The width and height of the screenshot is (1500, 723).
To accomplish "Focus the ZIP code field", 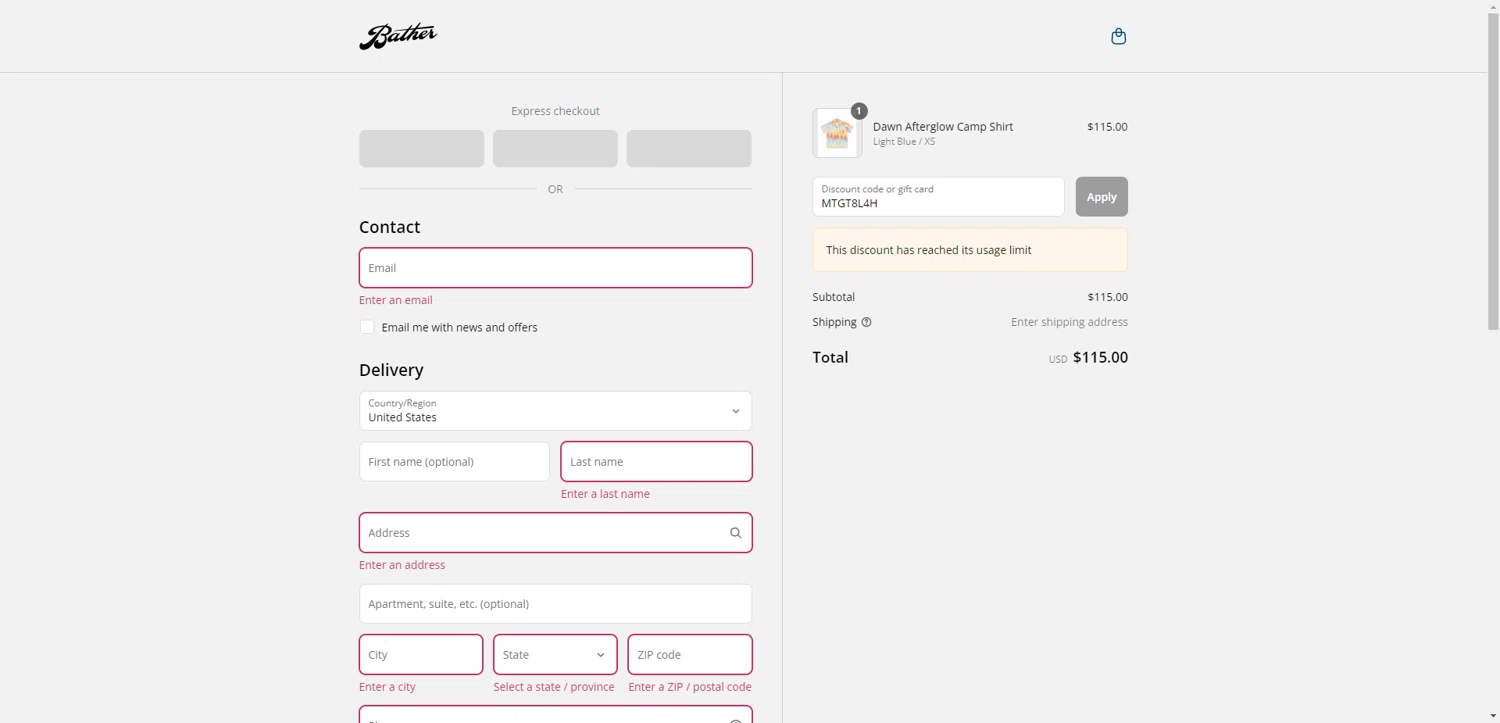I will [x=690, y=655].
